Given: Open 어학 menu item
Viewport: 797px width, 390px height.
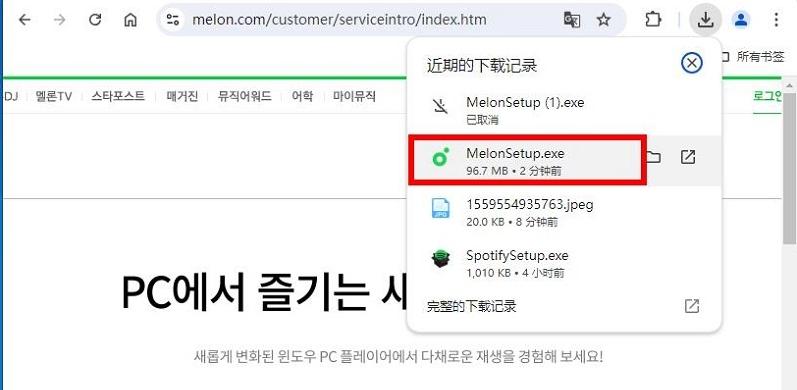Looking at the screenshot, I should [x=302, y=96].
